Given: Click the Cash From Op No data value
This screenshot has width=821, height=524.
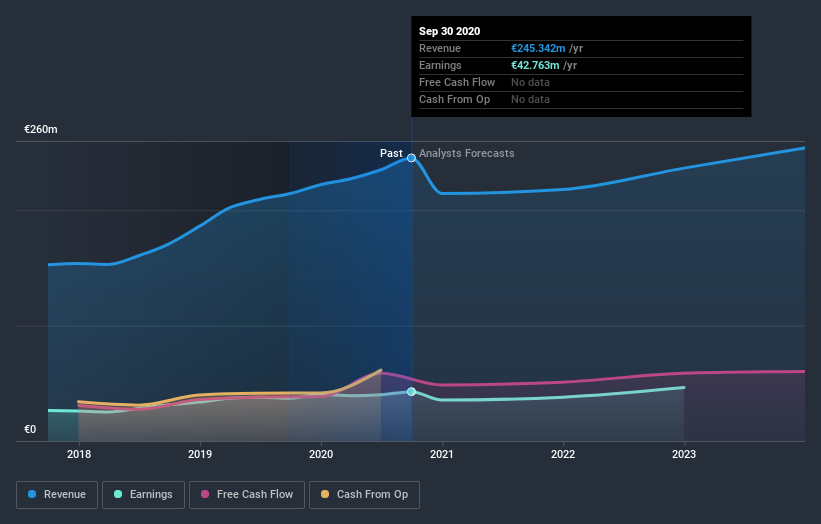Looking at the screenshot, I should 530,99.
